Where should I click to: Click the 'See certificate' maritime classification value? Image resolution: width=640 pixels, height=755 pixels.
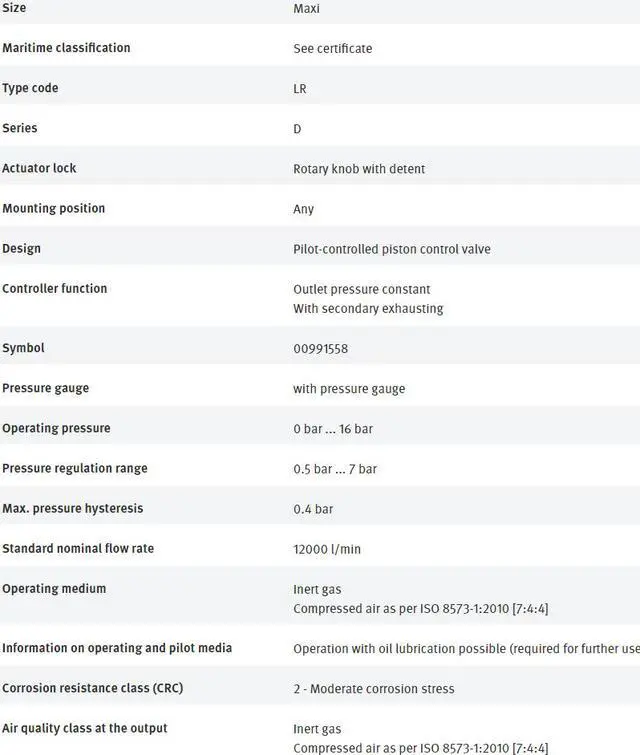coord(332,49)
